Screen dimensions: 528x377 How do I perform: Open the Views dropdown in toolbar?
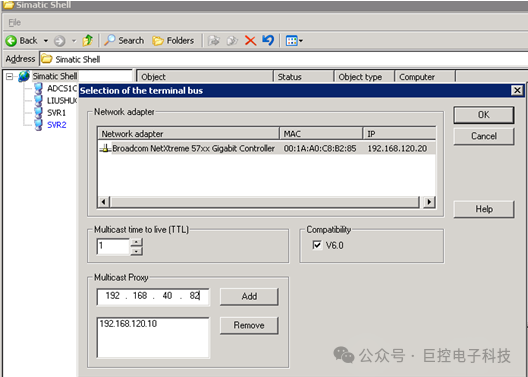coord(294,41)
